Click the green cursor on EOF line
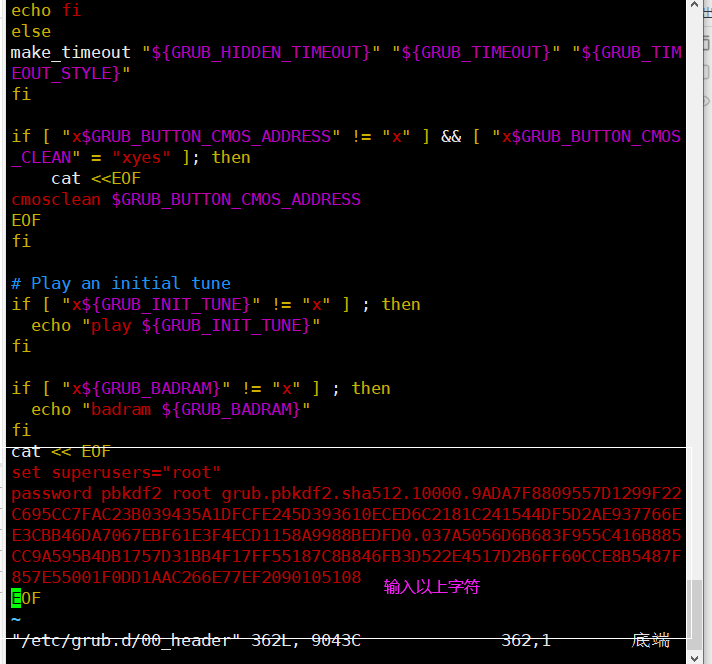The width and height of the screenshot is (712, 664). click(16, 598)
